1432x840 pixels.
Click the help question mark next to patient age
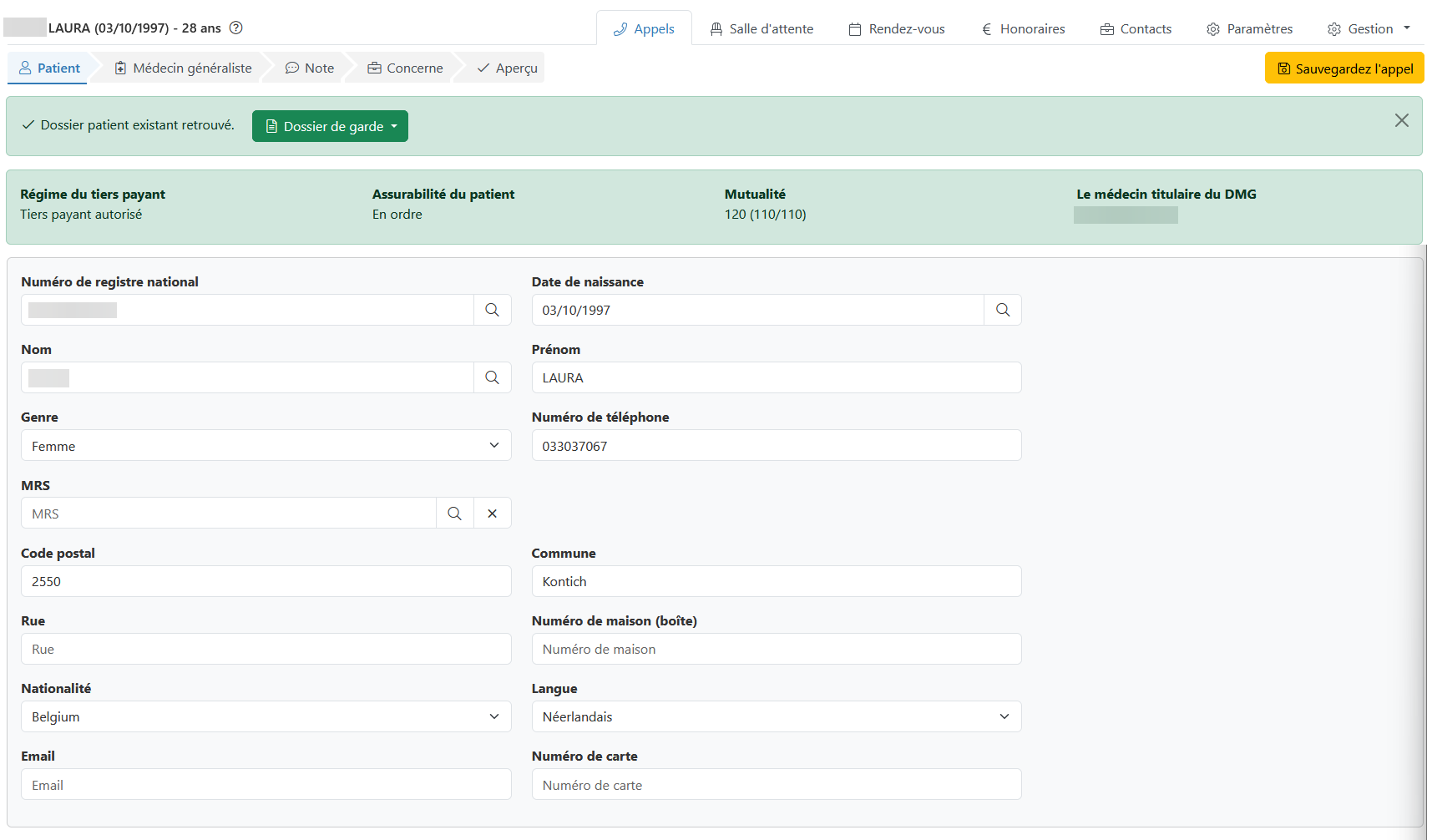point(236,28)
